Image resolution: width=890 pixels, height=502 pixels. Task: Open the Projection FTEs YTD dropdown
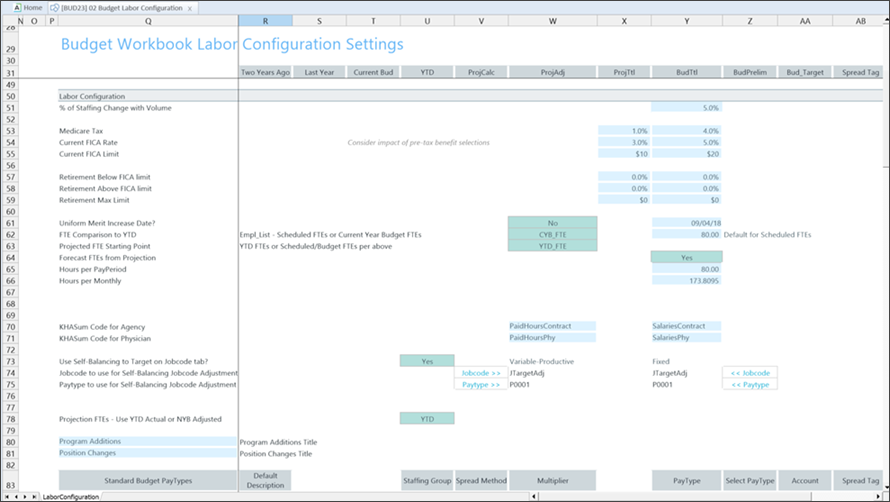pyautogui.click(x=427, y=419)
